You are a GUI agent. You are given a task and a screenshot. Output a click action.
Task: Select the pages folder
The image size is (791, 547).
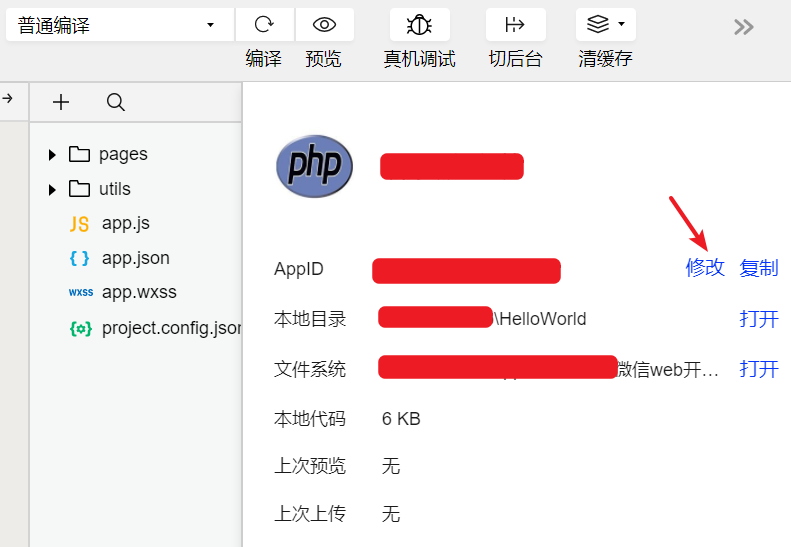pos(123,154)
